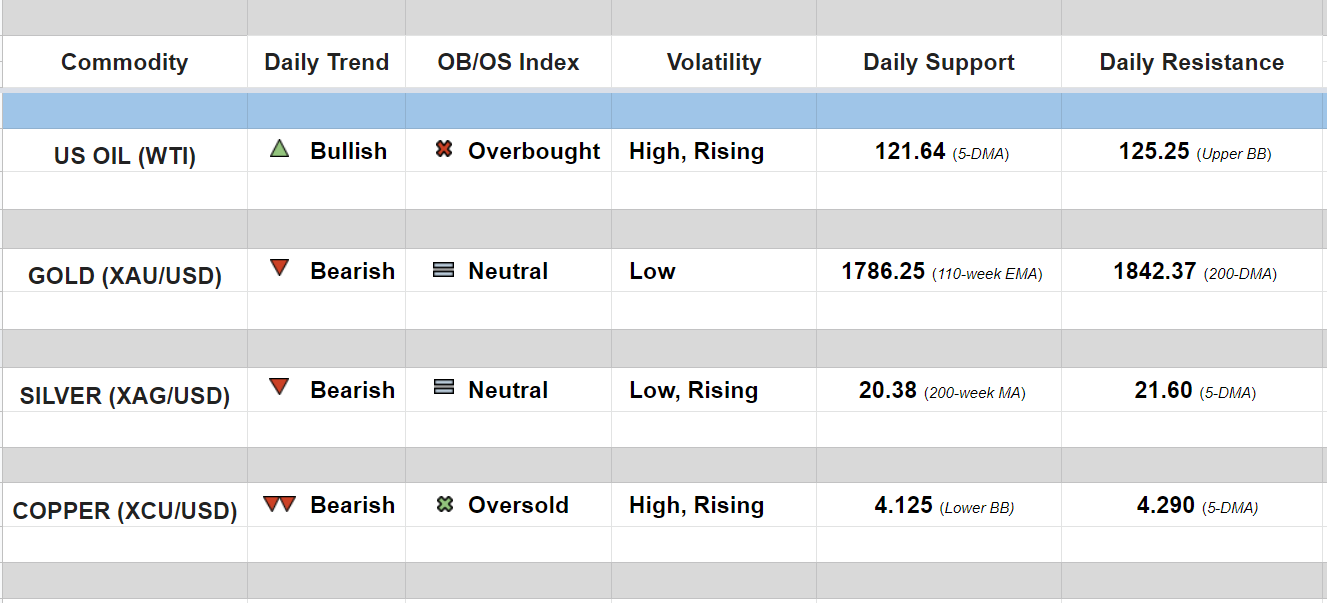Select Gold daily support value 1786.25

pos(883,271)
